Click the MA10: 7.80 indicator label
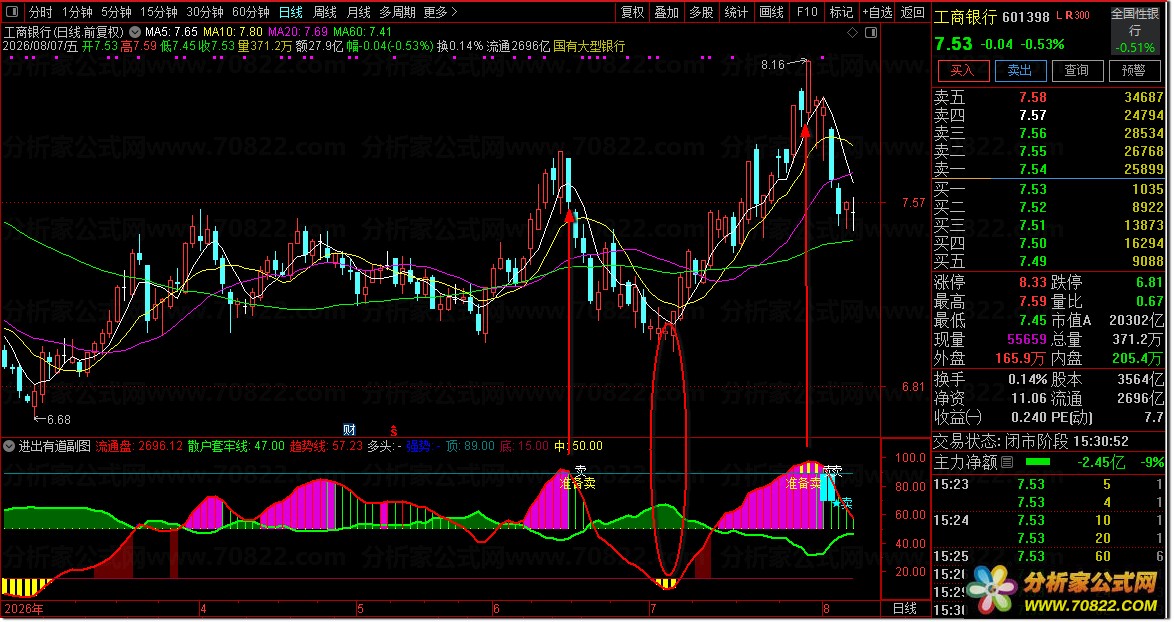 233,32
